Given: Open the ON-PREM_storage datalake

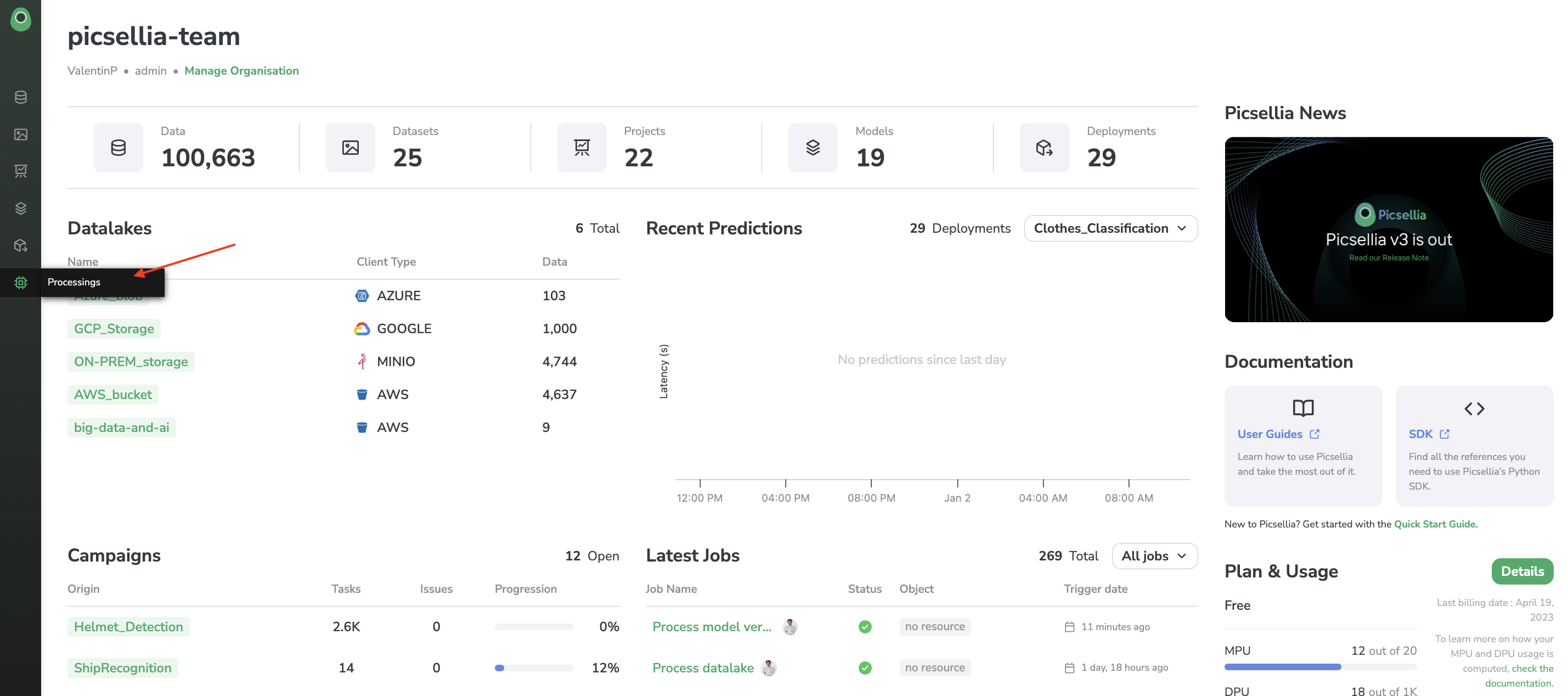Looking at the screenshot, I should (x=131, y=362).
